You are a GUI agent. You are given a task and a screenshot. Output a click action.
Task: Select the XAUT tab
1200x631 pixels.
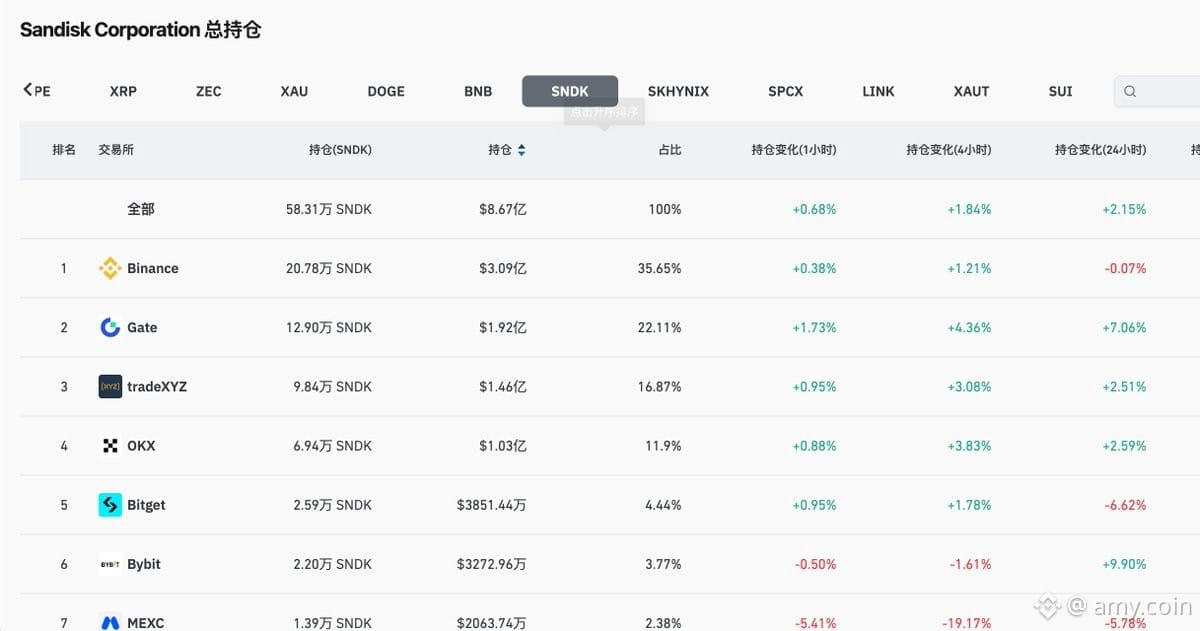click(971, 91)
